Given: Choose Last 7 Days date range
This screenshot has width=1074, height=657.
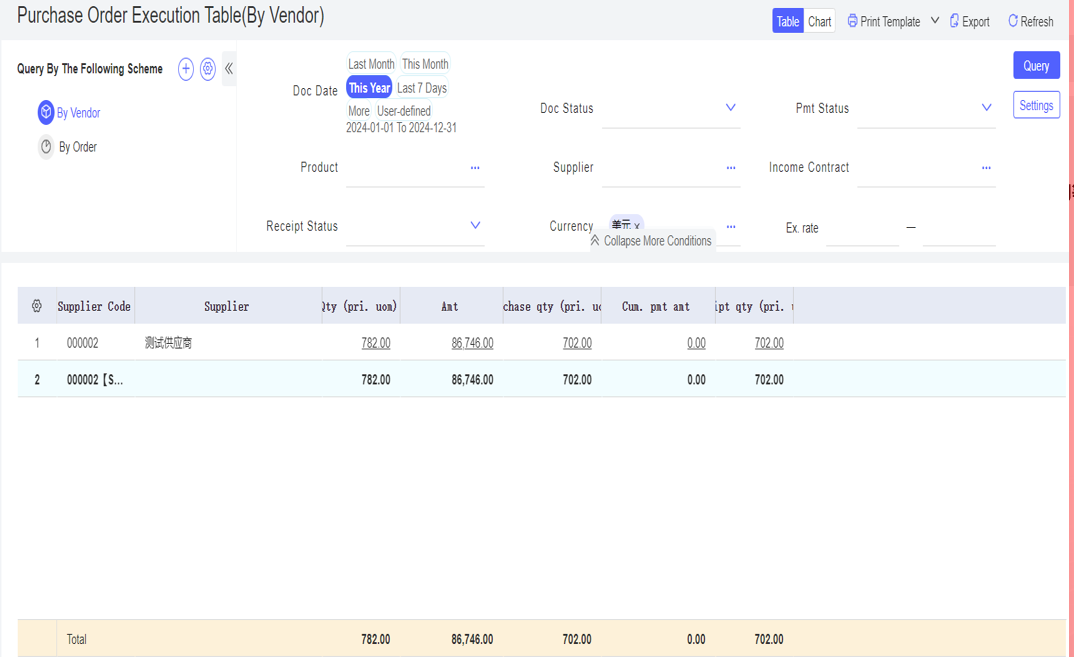Looking at the screenshot, I should (x=422, y=88).
